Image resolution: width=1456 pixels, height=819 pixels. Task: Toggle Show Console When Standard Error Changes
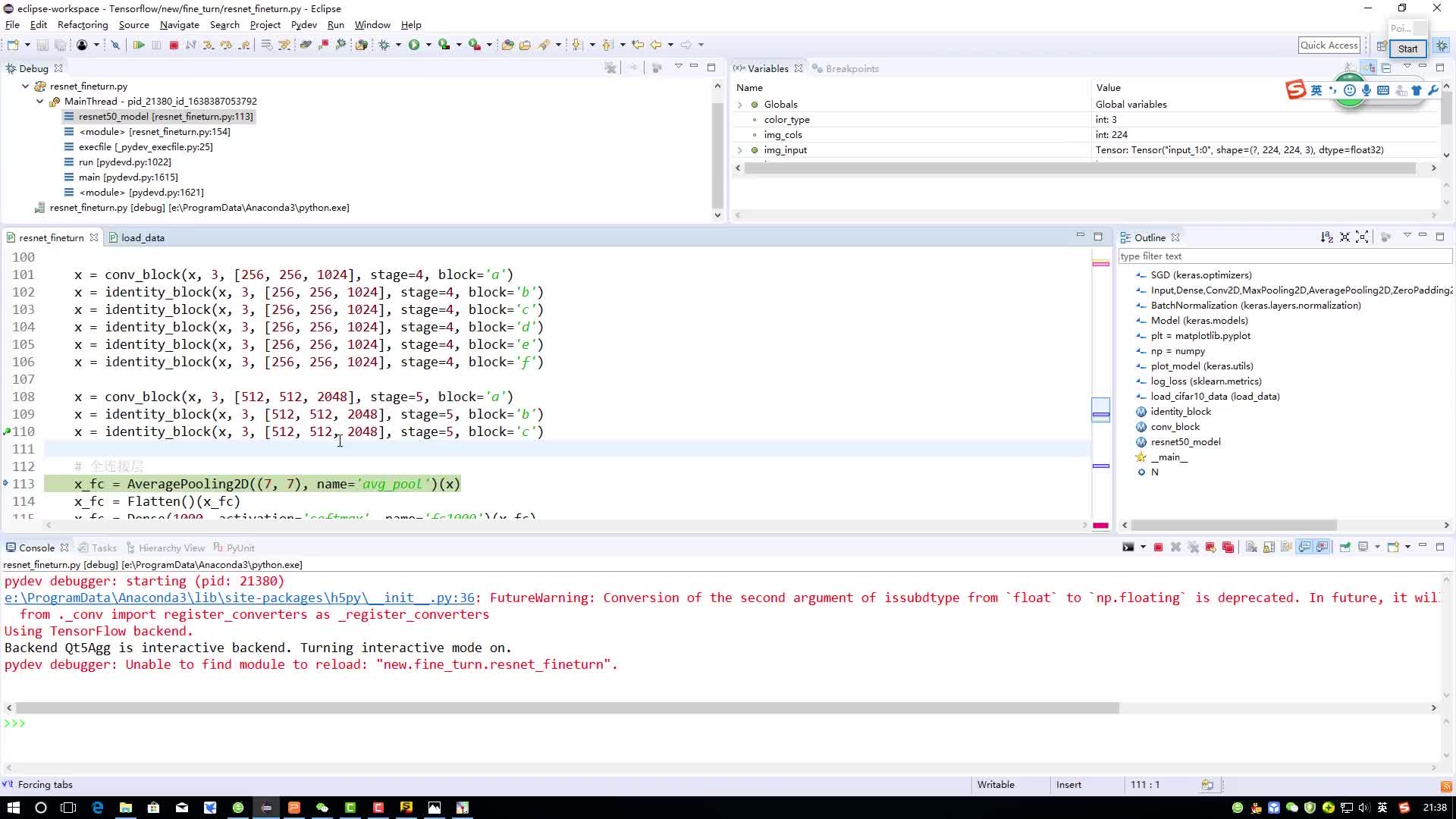point(1323,548)
